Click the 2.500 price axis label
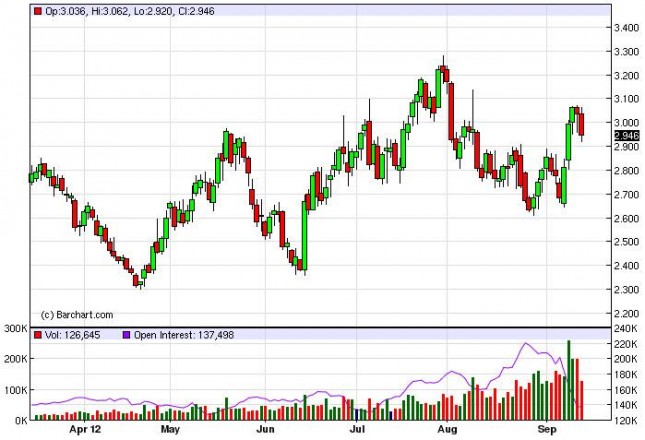This screenshot has width=645, height=440. pyautogui.click(x=626, y=241)
